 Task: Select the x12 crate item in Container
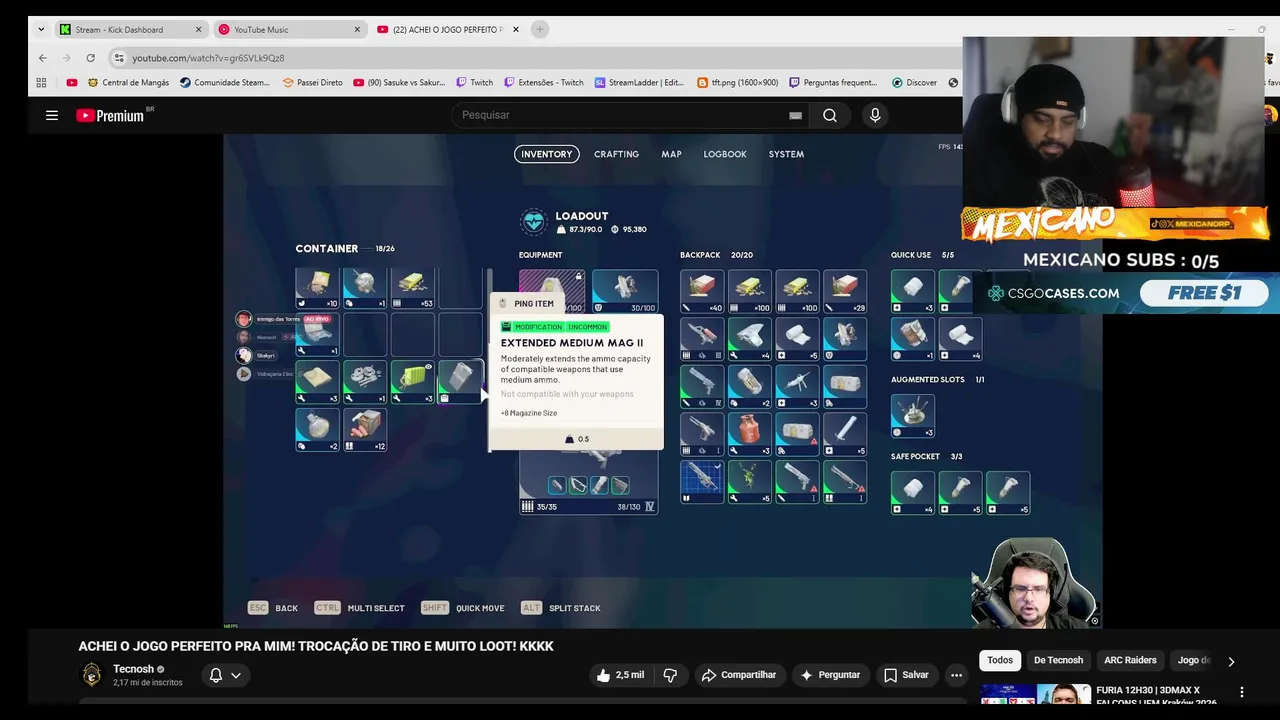[x=365, y=430]
